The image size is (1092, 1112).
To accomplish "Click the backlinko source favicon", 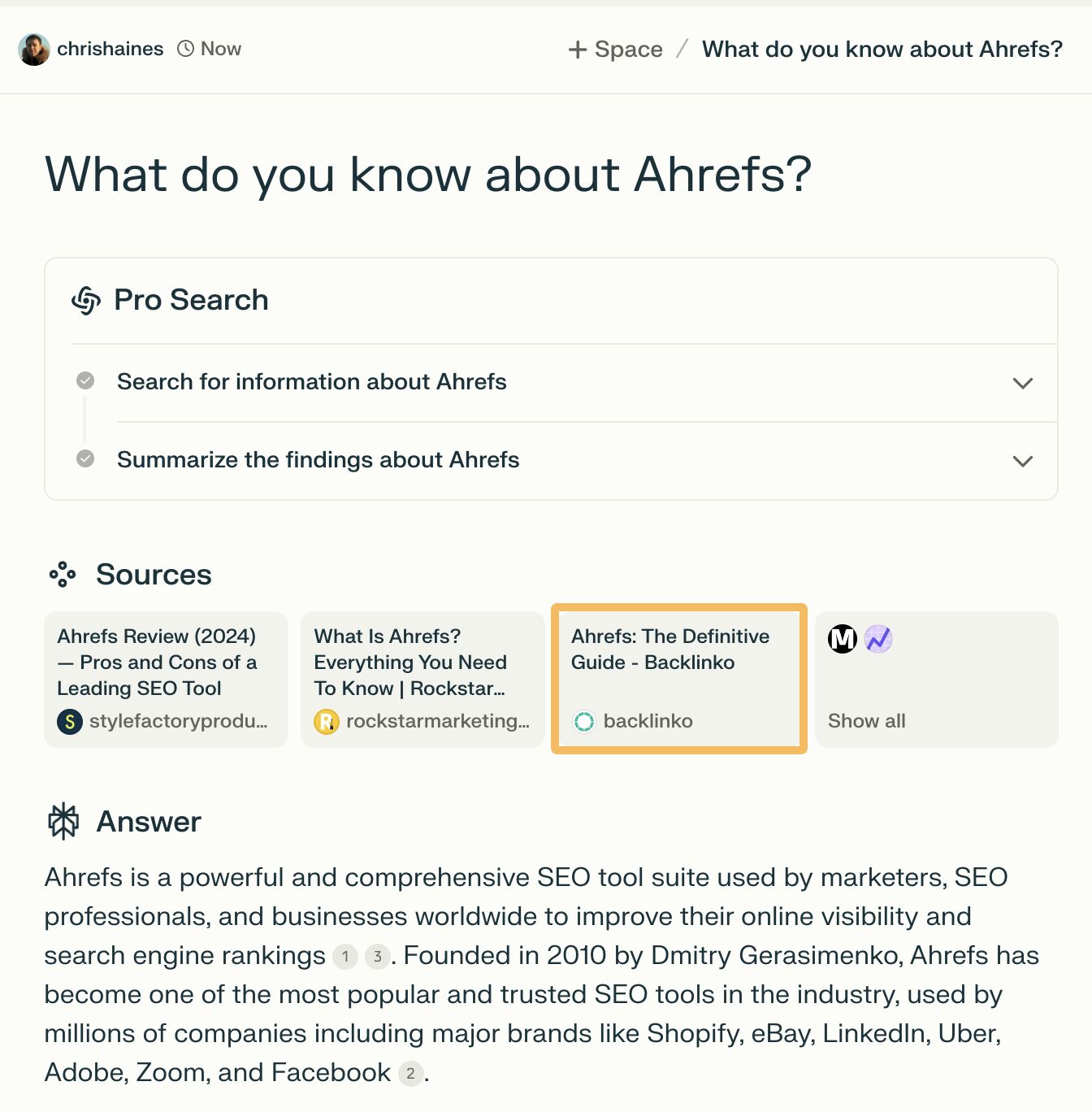I will tap(584, 721).
